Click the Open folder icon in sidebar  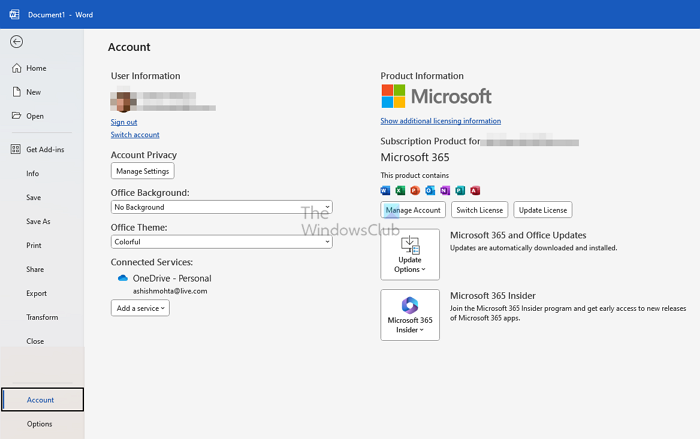[x=17, y=116]
